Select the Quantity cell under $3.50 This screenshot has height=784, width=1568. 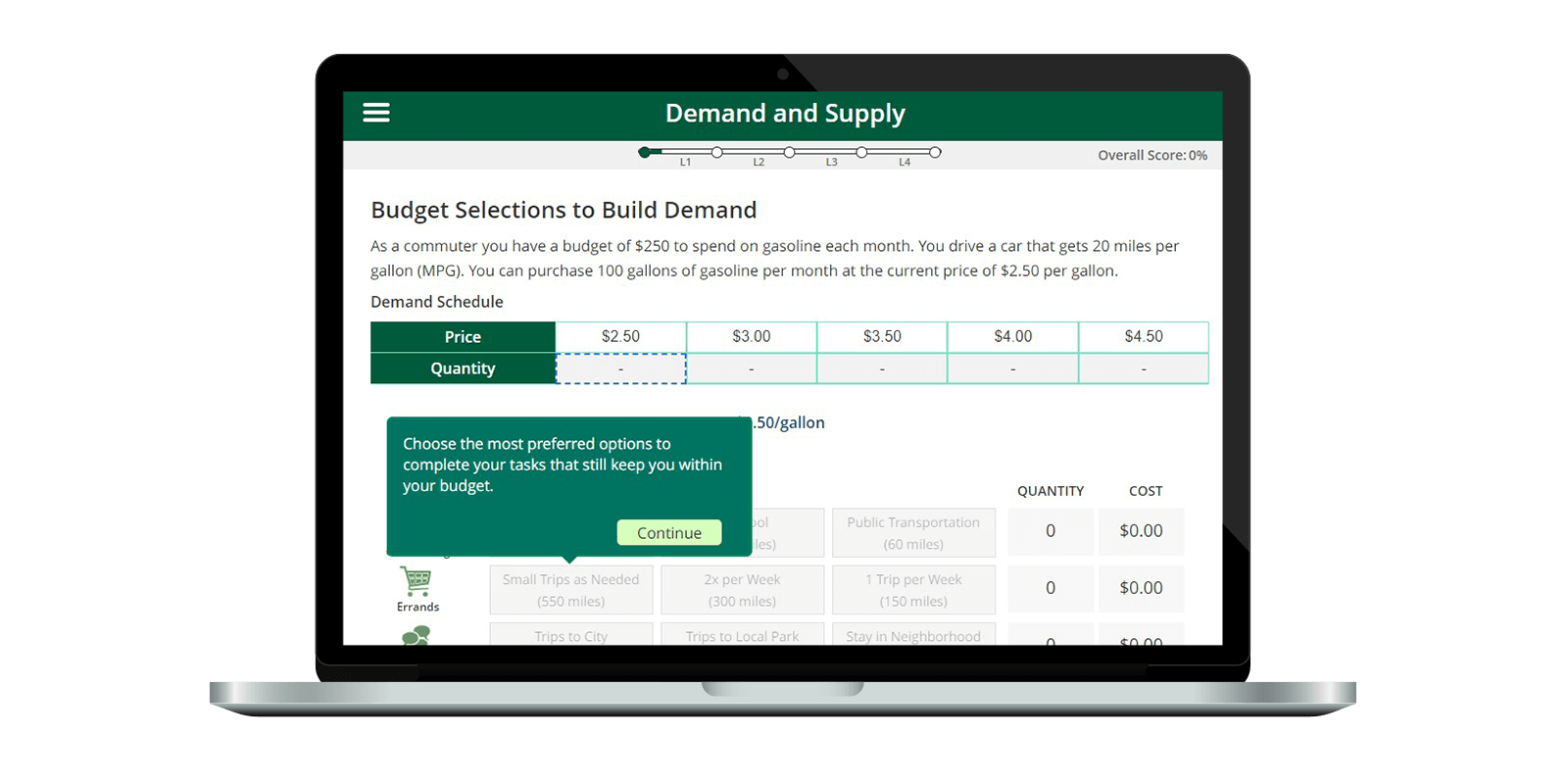tap(882, 368)
